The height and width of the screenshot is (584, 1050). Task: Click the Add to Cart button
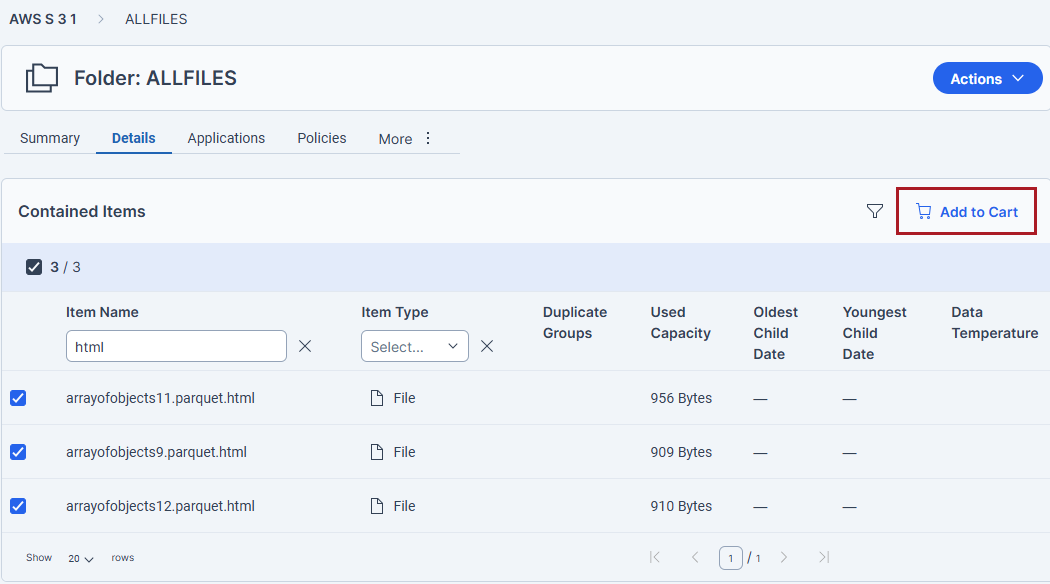tap(966, 212)
